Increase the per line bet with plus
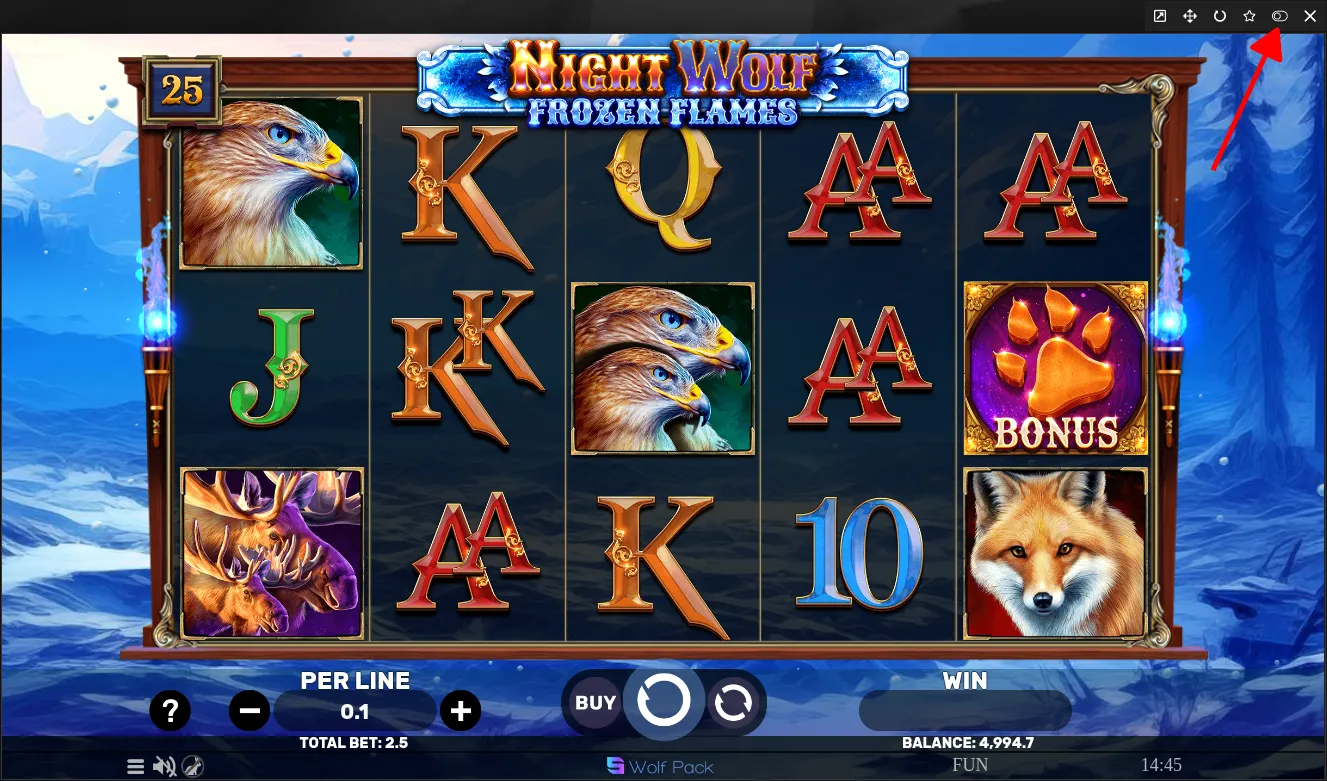The height and width of the screenshot is (781, 1327). [x=460, y=711]
